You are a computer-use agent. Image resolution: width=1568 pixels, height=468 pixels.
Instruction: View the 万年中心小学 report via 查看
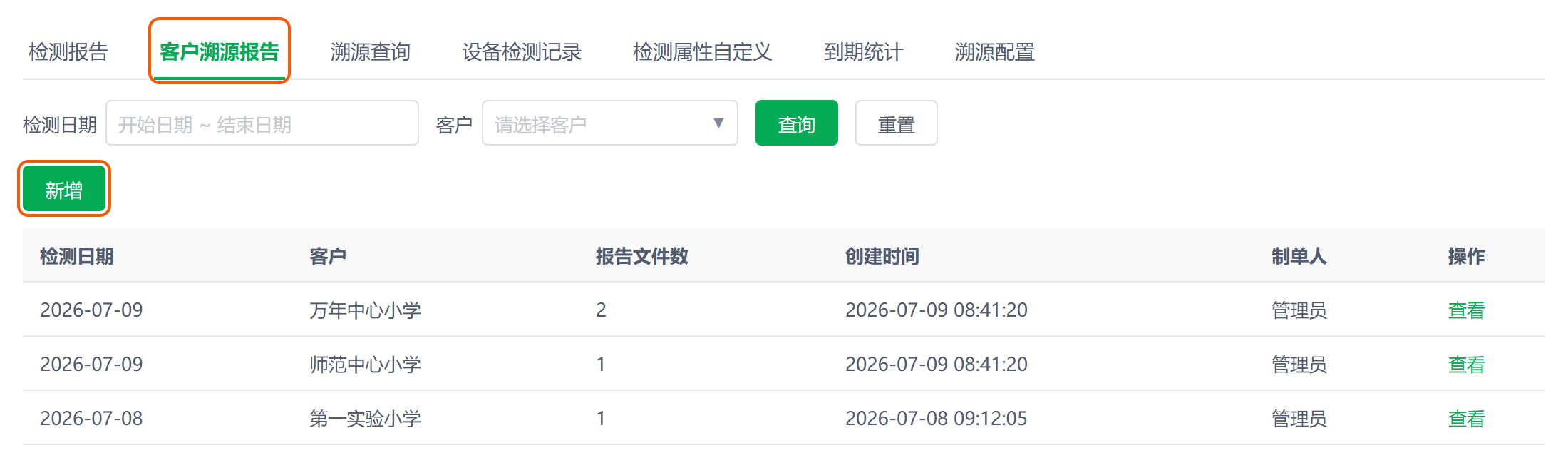pyautogui.click(x=1467, y=310)
